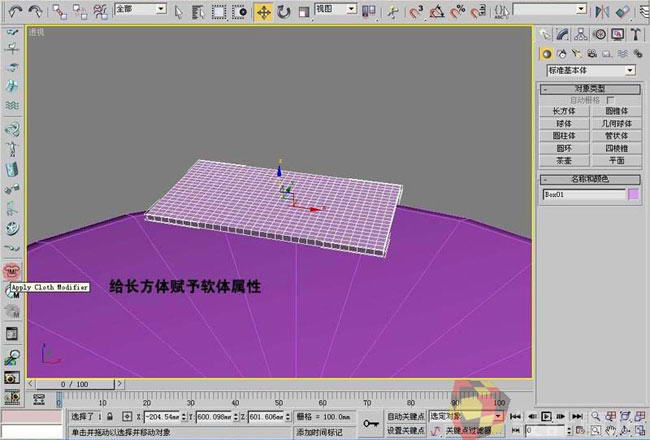Click the 0 / 100 time slider
This screenshot has height=440, width=650.
pyautogui.click(x=75, y=384)
